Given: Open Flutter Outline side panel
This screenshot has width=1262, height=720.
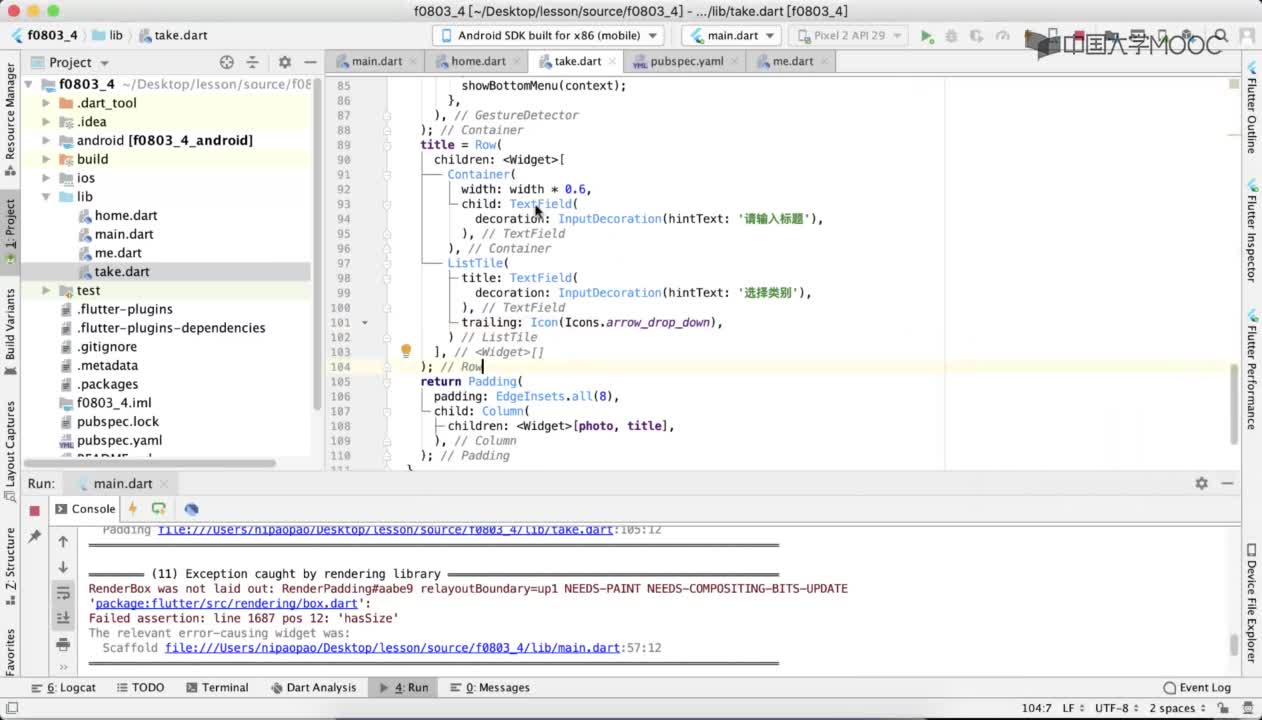Looking at the screenshot, I should point(1251,108).
